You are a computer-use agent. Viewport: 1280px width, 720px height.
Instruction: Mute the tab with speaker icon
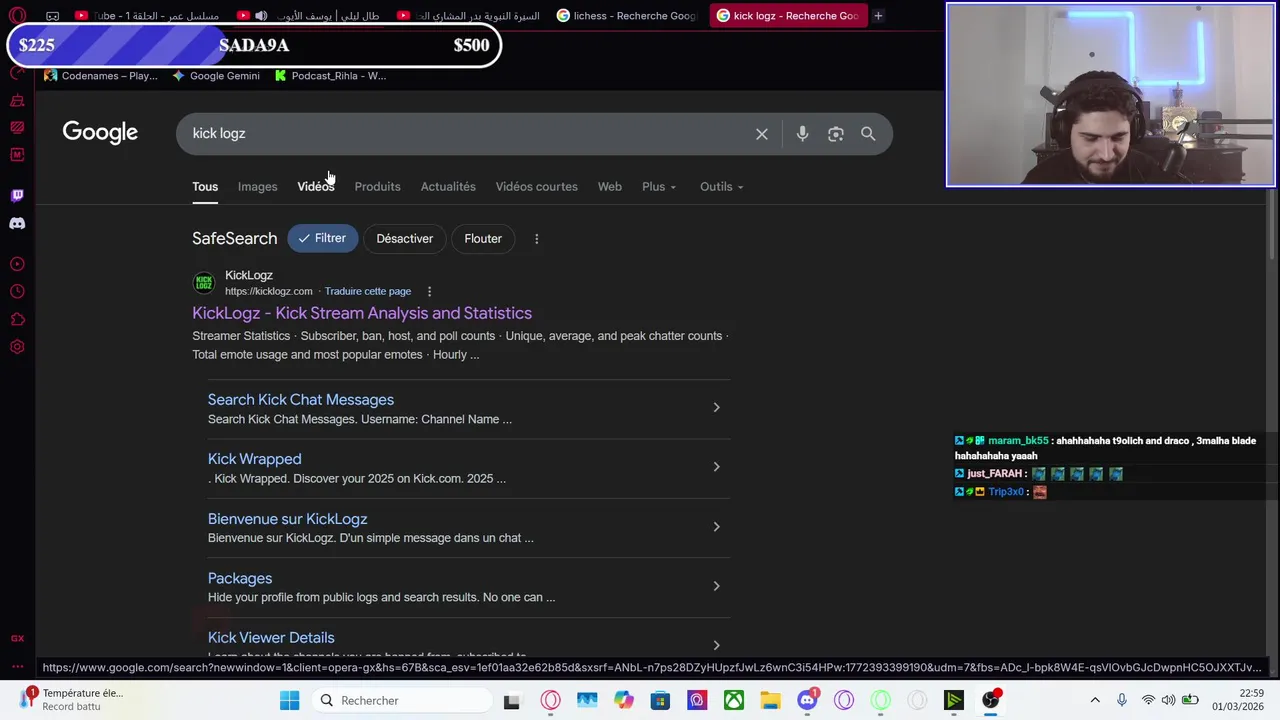point(261,15)
